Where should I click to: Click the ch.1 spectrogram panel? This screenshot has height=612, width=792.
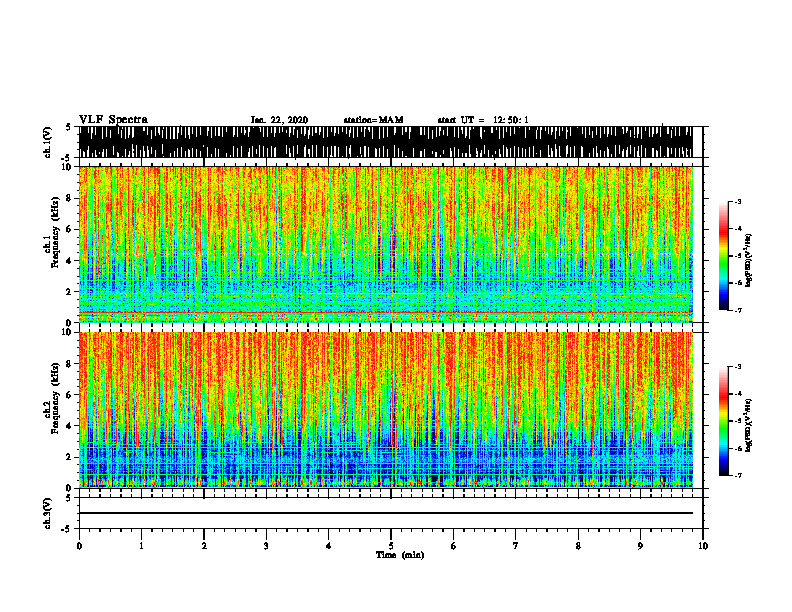[385, 244]
